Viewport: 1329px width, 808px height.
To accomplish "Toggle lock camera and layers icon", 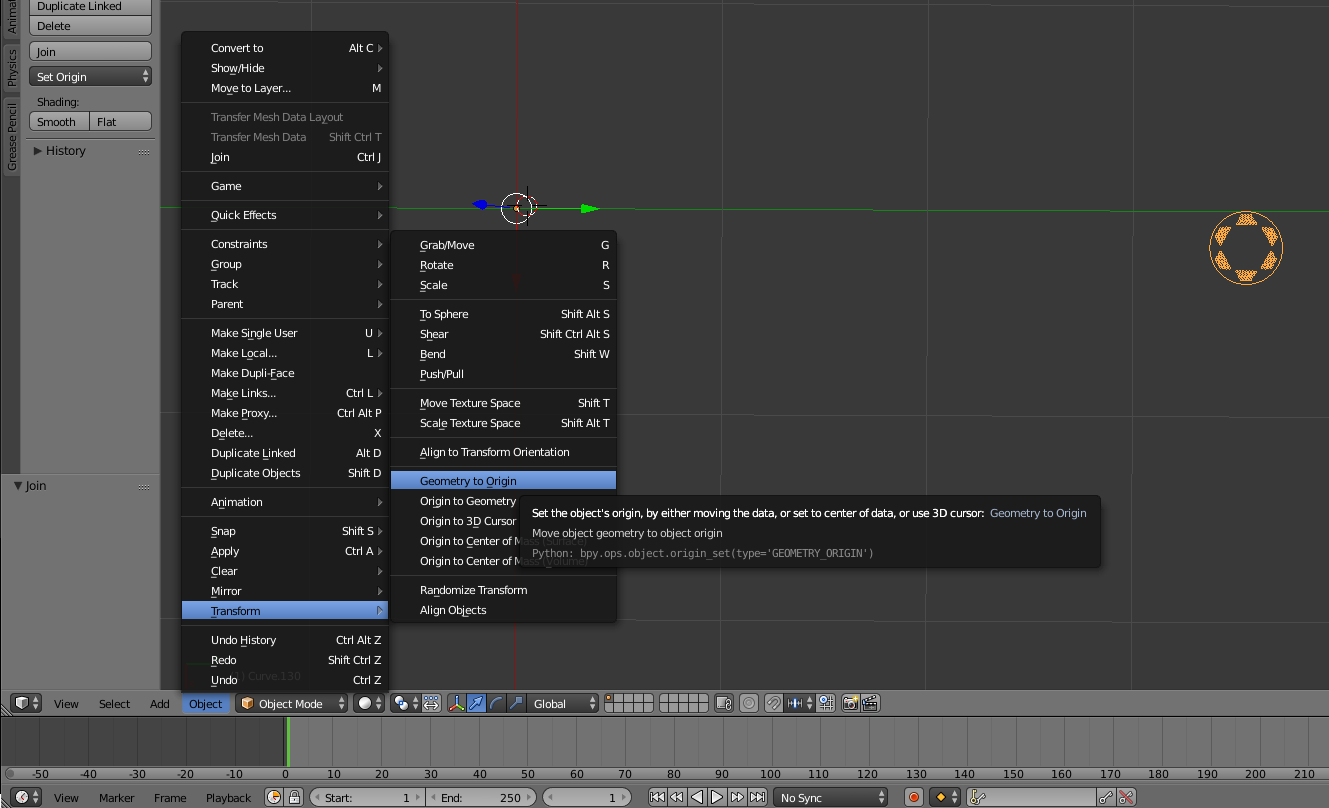I will coord(724,703).
